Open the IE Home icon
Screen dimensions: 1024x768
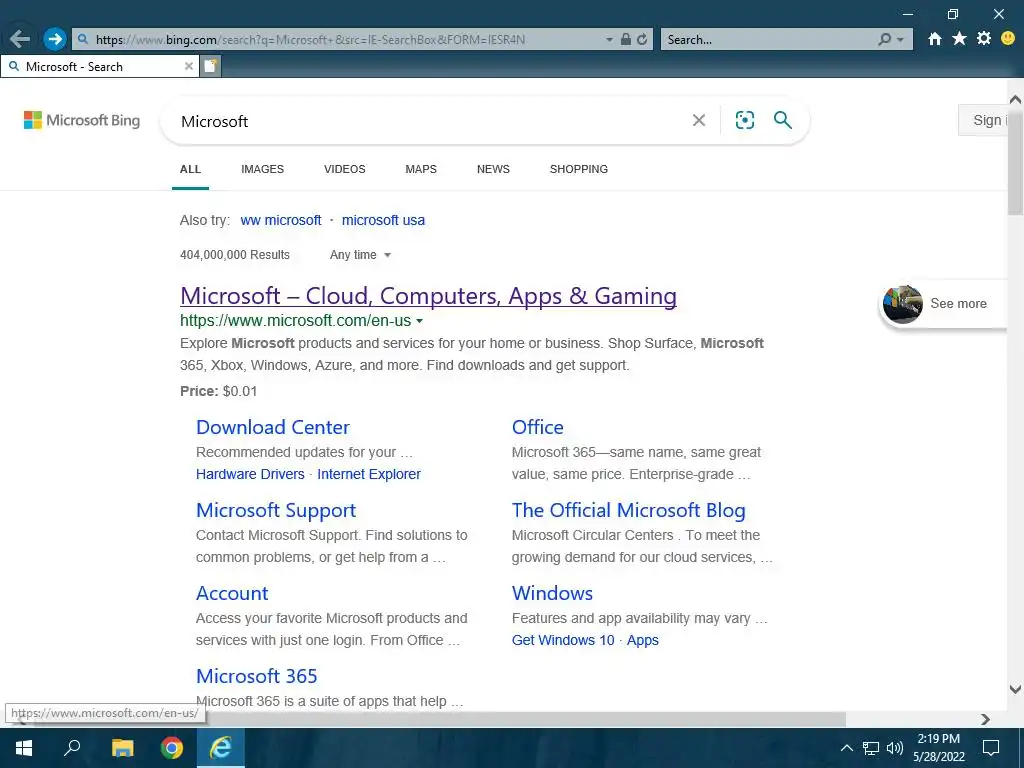tap(935, 39)
